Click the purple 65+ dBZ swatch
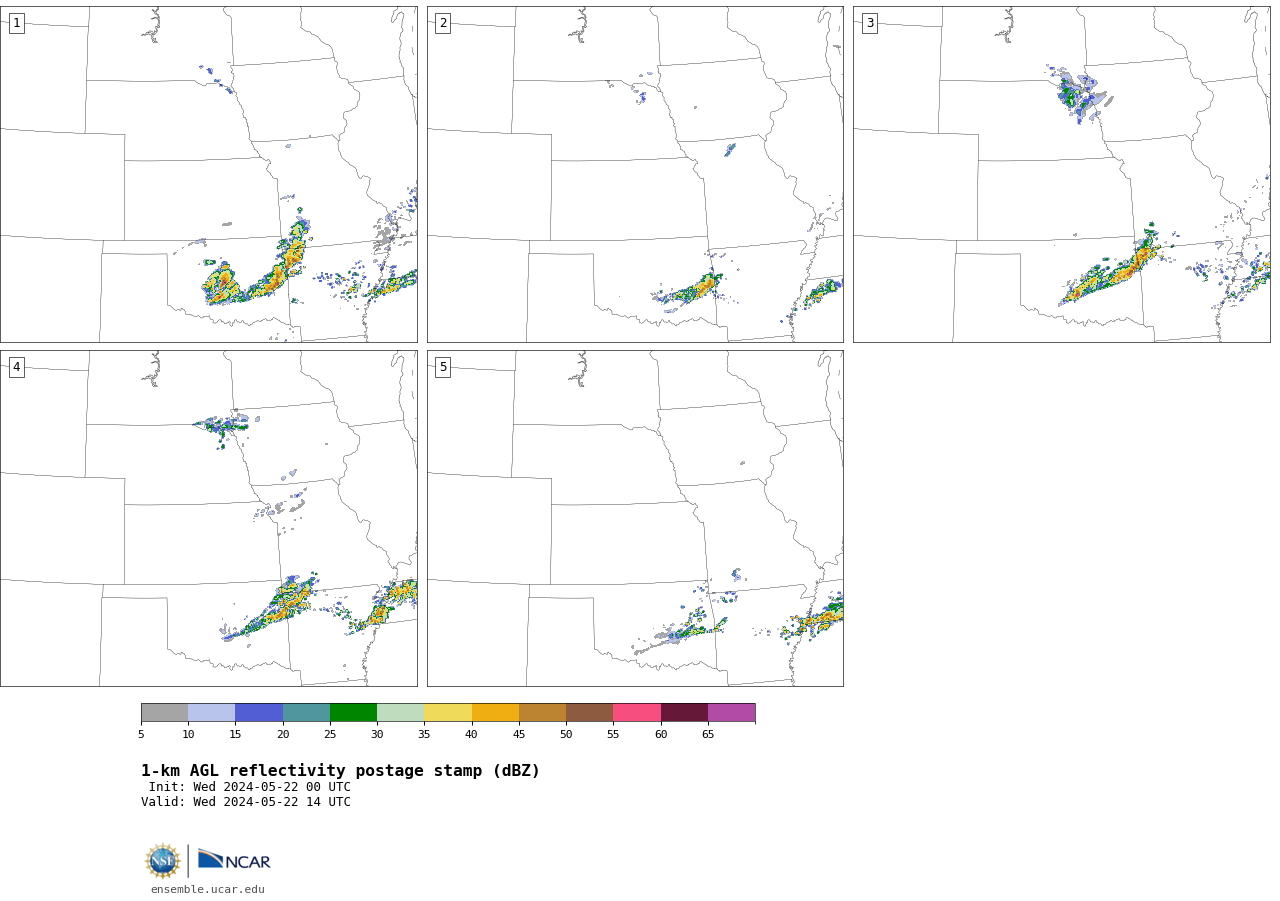This screenshot has width=1280, height=901. pyautogui.click(x=732, y=712)
